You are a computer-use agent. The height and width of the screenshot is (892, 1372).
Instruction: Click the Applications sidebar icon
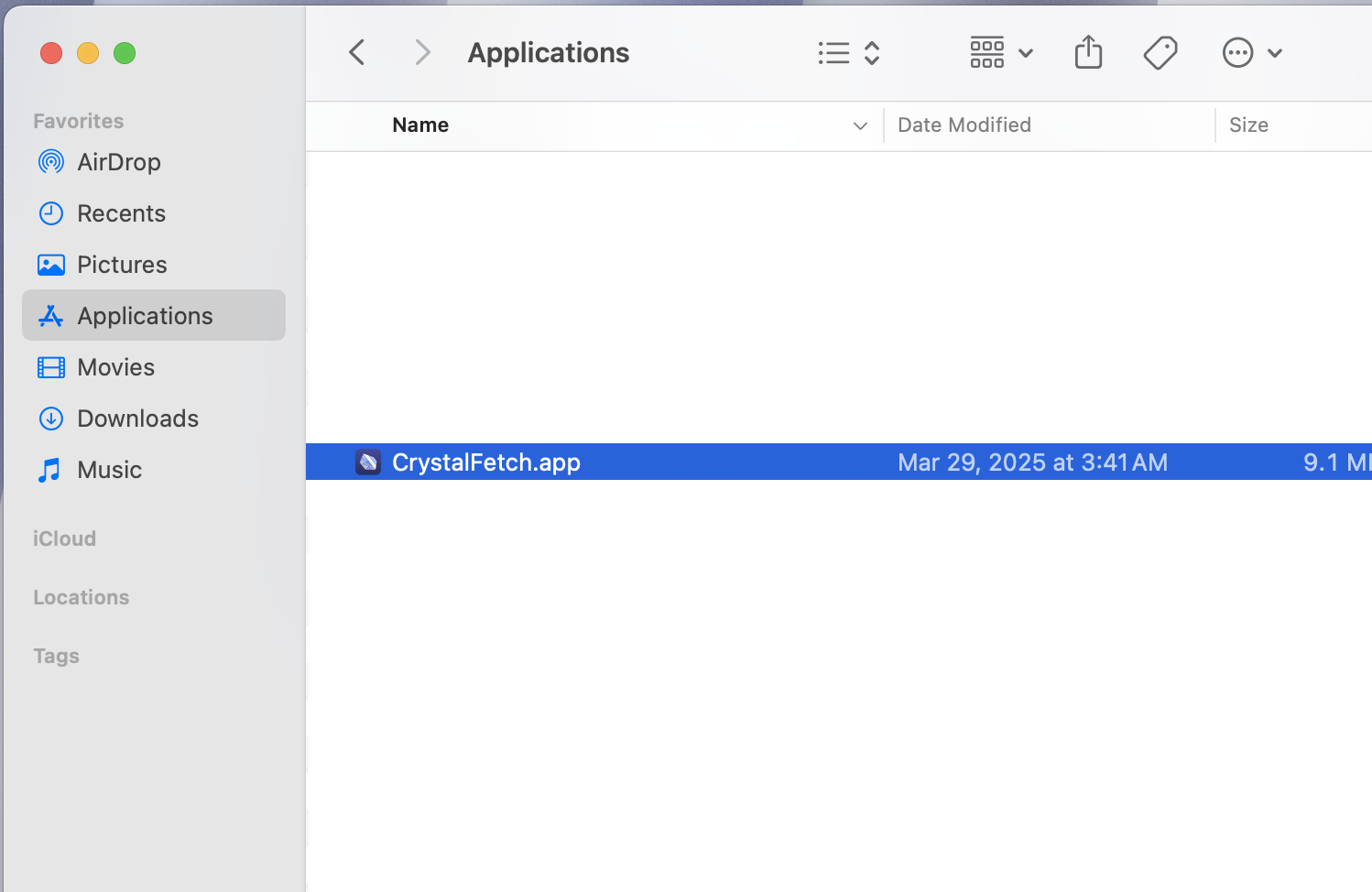pos(50,315)
